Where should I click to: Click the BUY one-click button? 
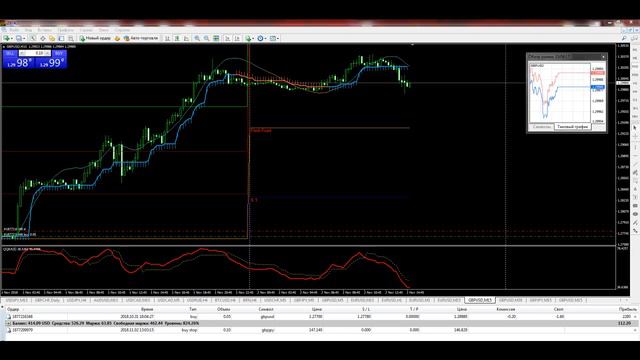(x=59, y=53)
